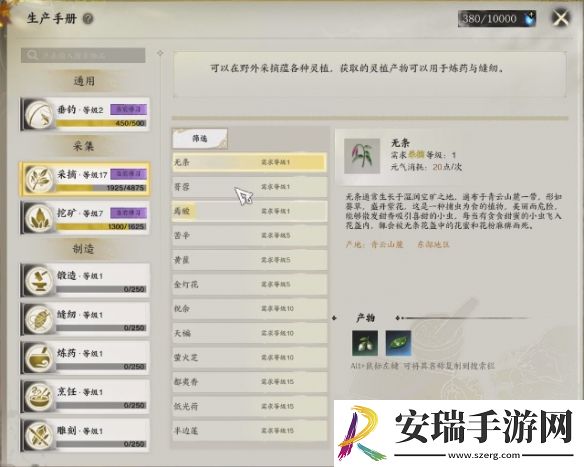This screenshot has width=584, height=467.
Task: Click the first product item thumbnail under 产物
Action: 365,343
